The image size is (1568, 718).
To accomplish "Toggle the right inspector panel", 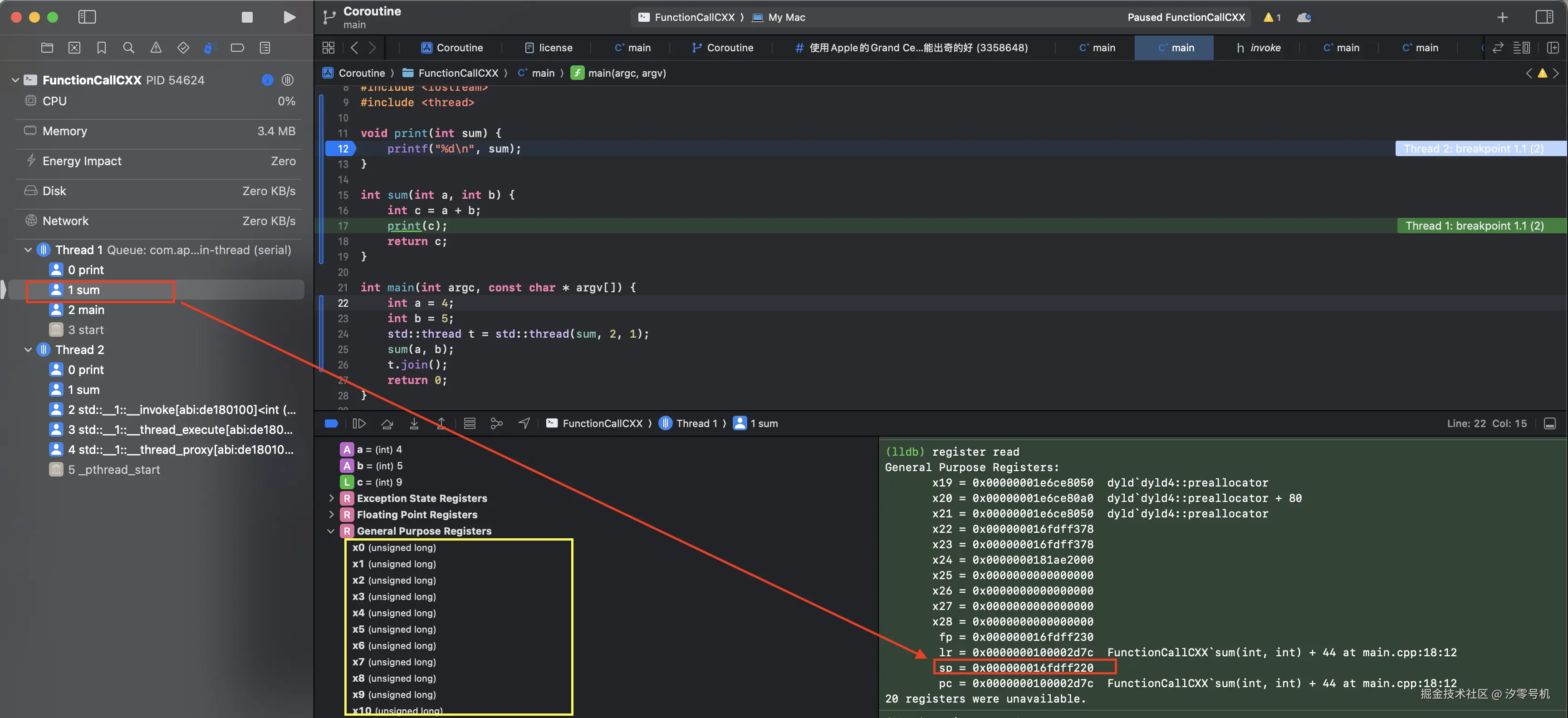I will pos(1543,17).
